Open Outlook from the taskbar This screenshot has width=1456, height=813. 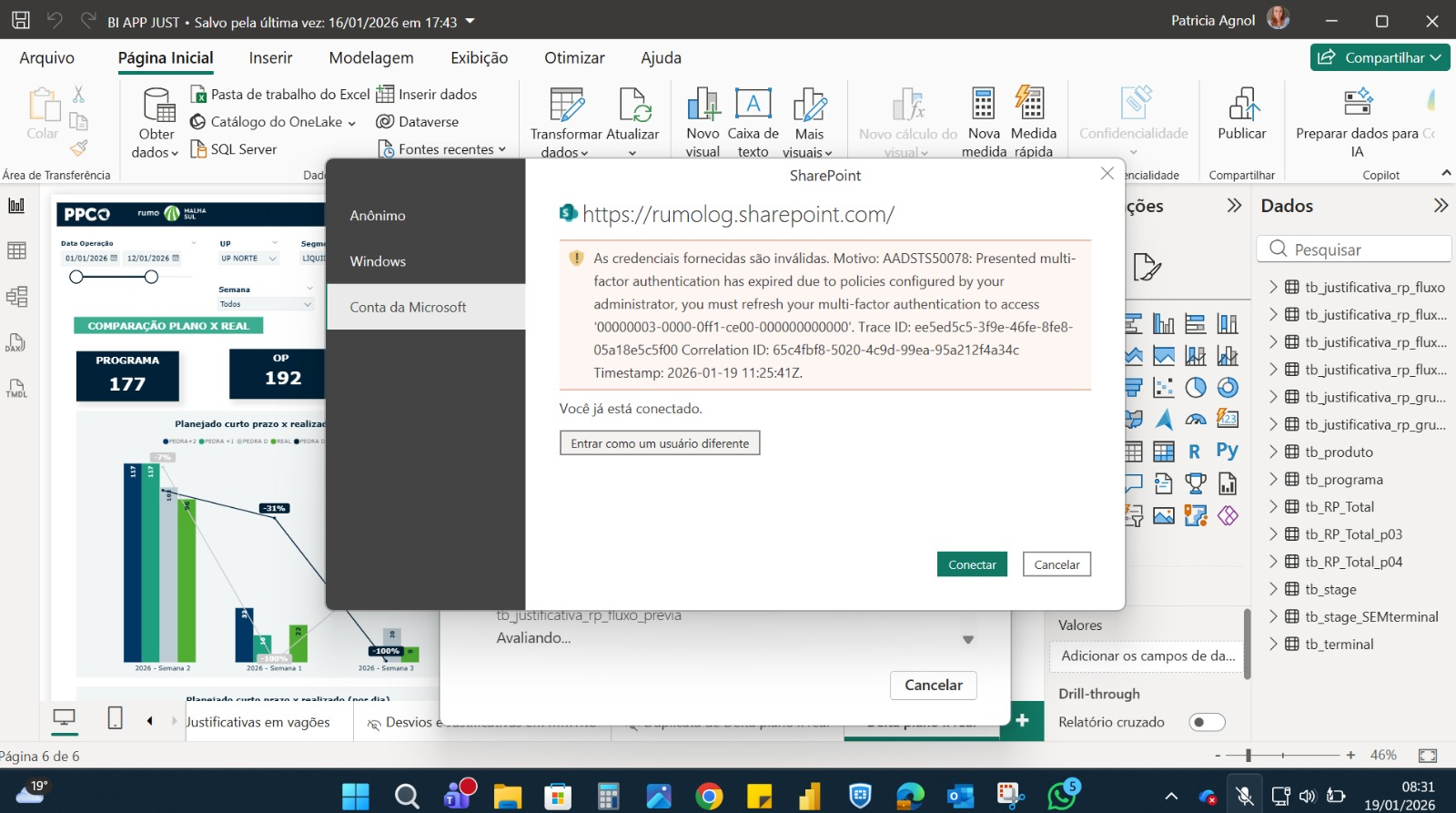(x=960, y=797)
